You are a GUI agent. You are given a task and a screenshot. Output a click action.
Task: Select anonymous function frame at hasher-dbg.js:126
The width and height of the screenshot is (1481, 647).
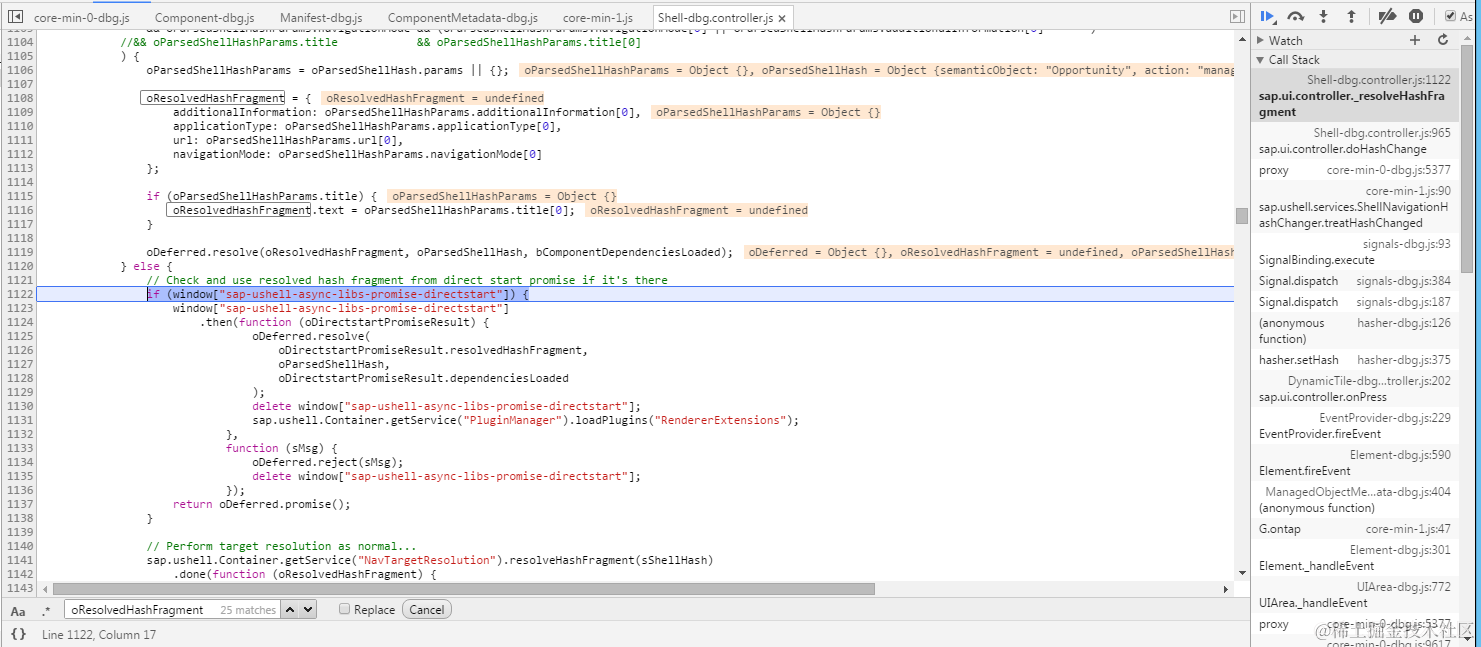click(x=1354, y=331)
